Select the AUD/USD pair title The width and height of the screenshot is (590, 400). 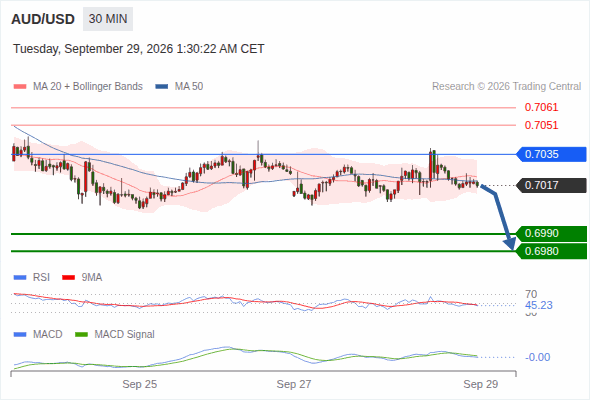click(x=43, y=19)
